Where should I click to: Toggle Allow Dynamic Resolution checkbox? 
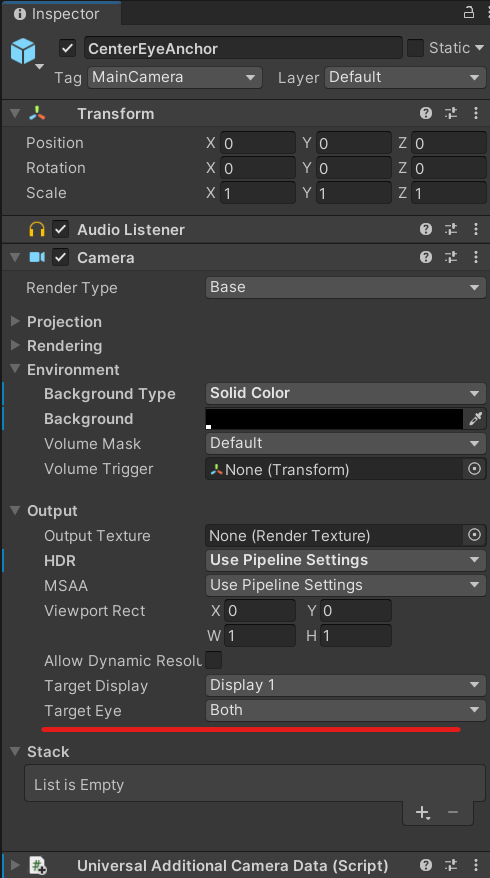coord(214,660)
